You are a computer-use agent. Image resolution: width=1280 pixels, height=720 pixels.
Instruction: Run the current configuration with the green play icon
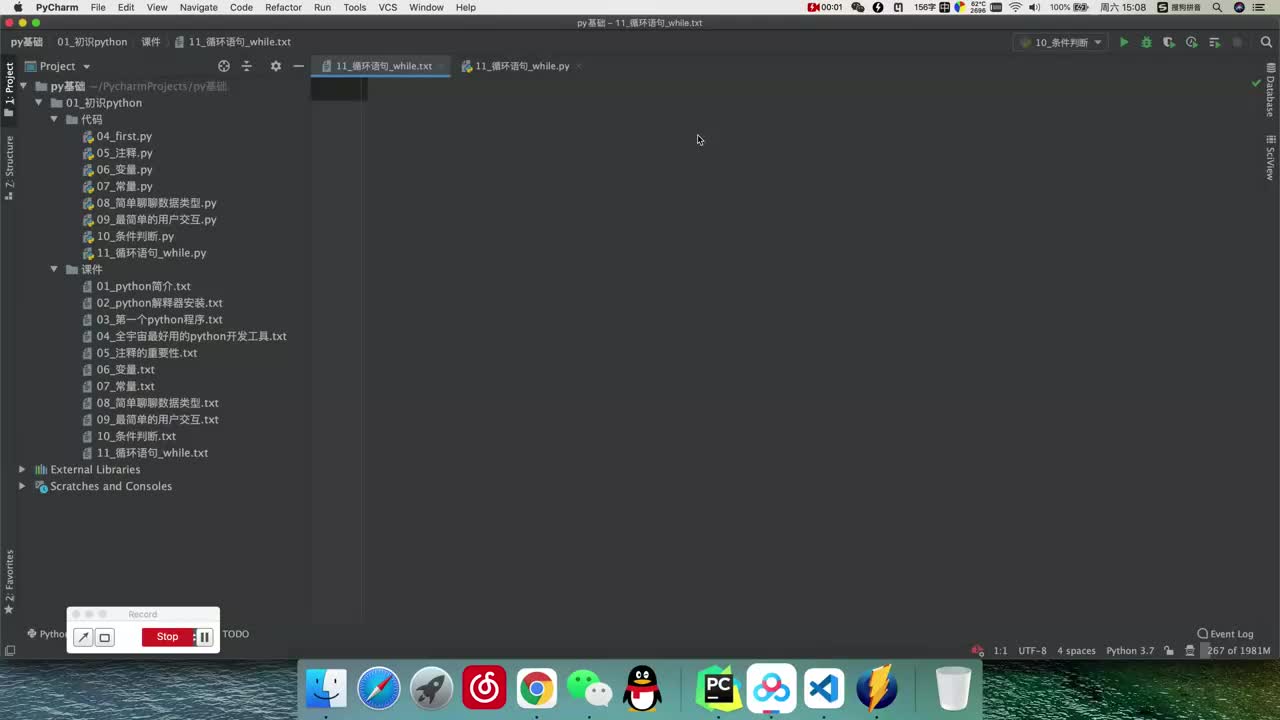[x=1124, y=42]
